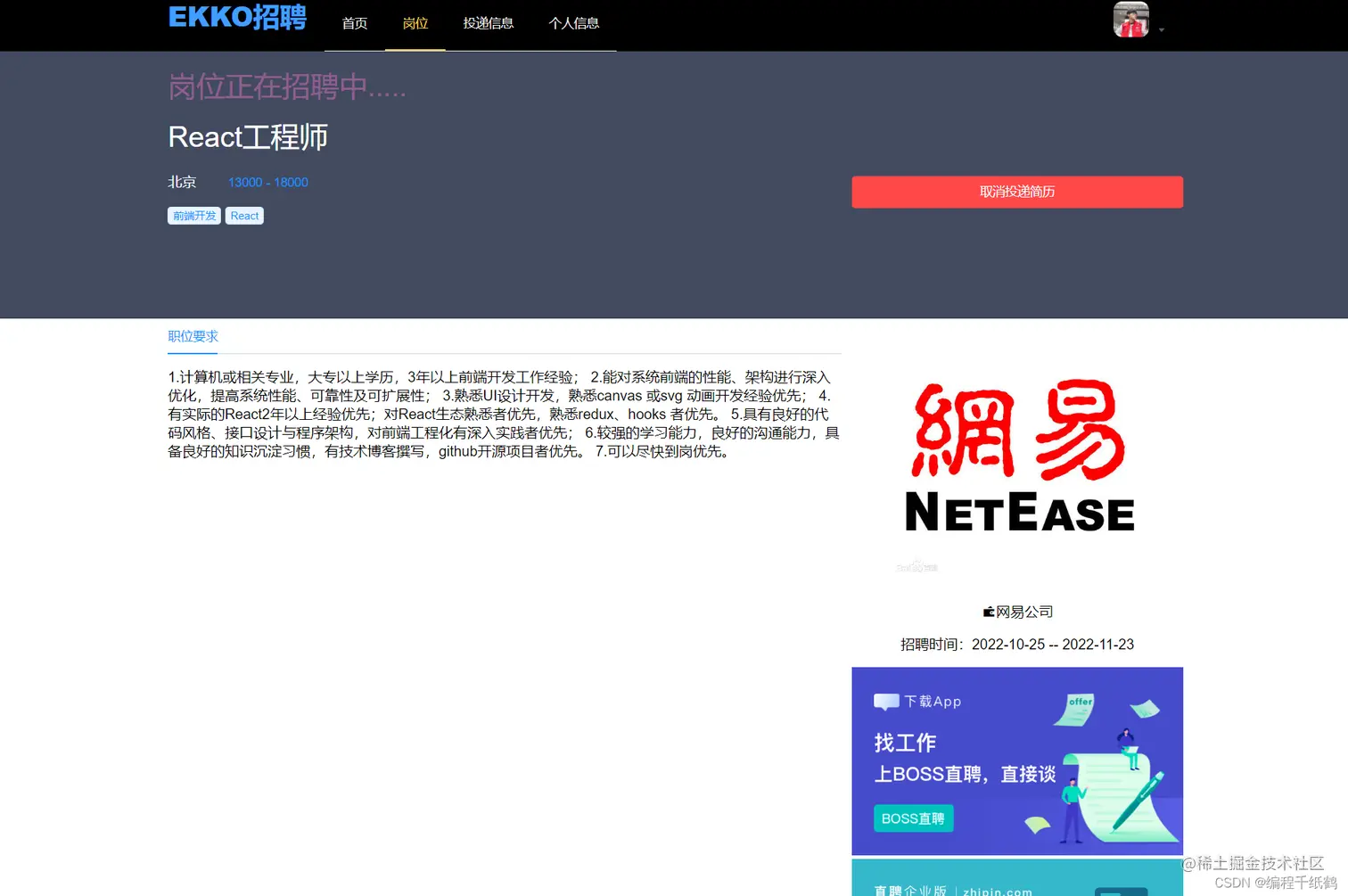Select the 岗位 navigation tab
The width and height of the screenshot is (1348, 896).
tap(415, 23)
